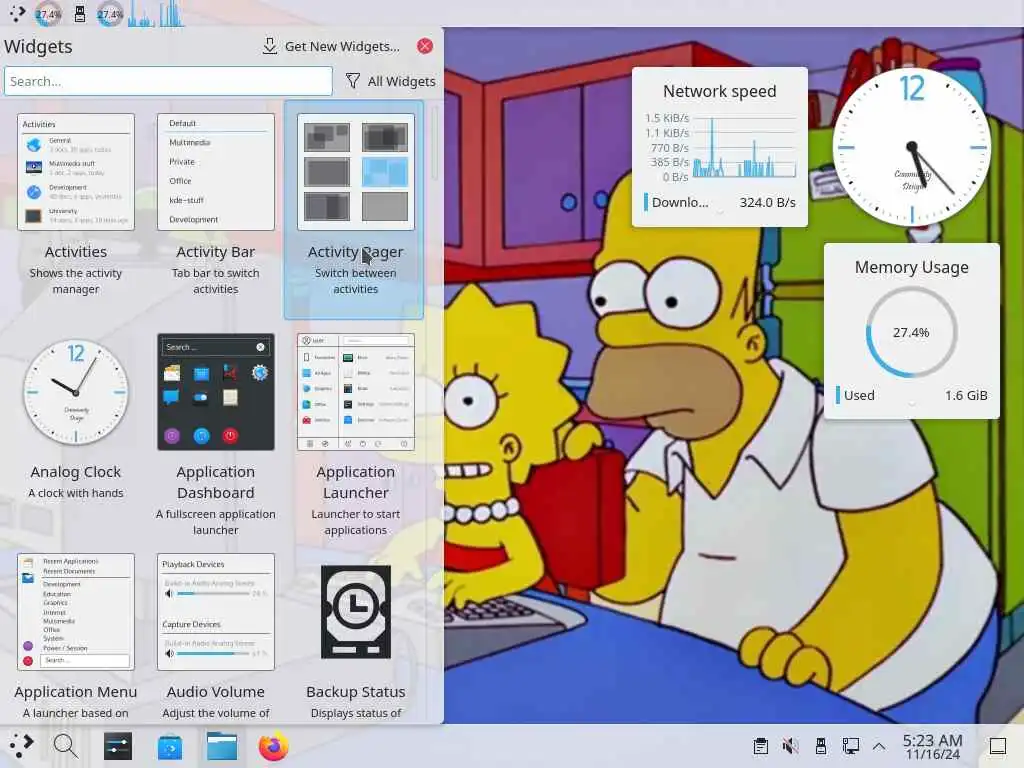Click the widget list scrollbar
The height and width of the screenshot is (768, 1024).
[x=434, y=142]
